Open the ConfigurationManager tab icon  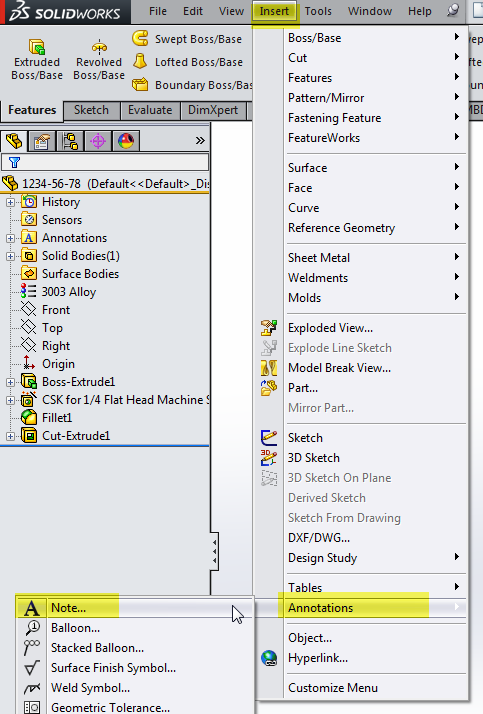[70, 141]
